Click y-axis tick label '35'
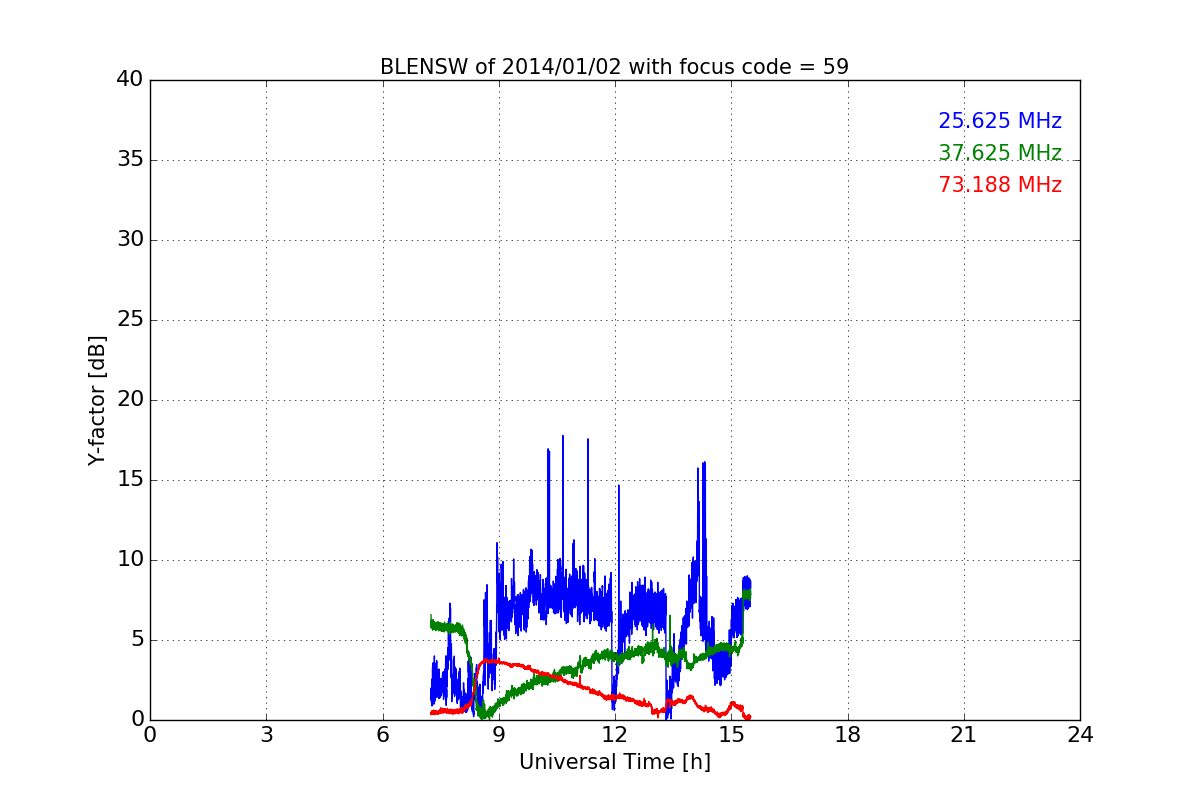 point(130,160)
